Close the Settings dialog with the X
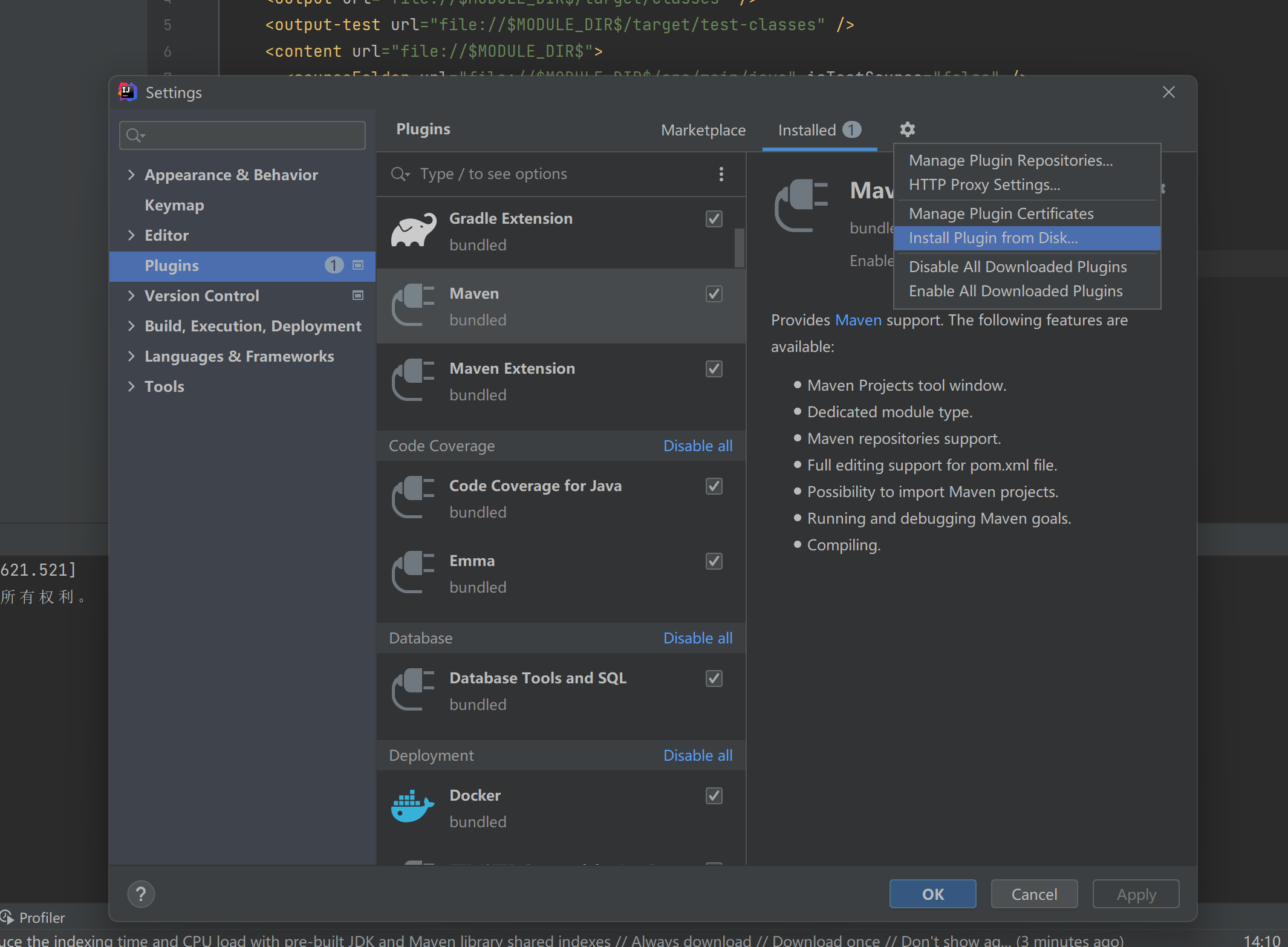 click(1169, 92)
